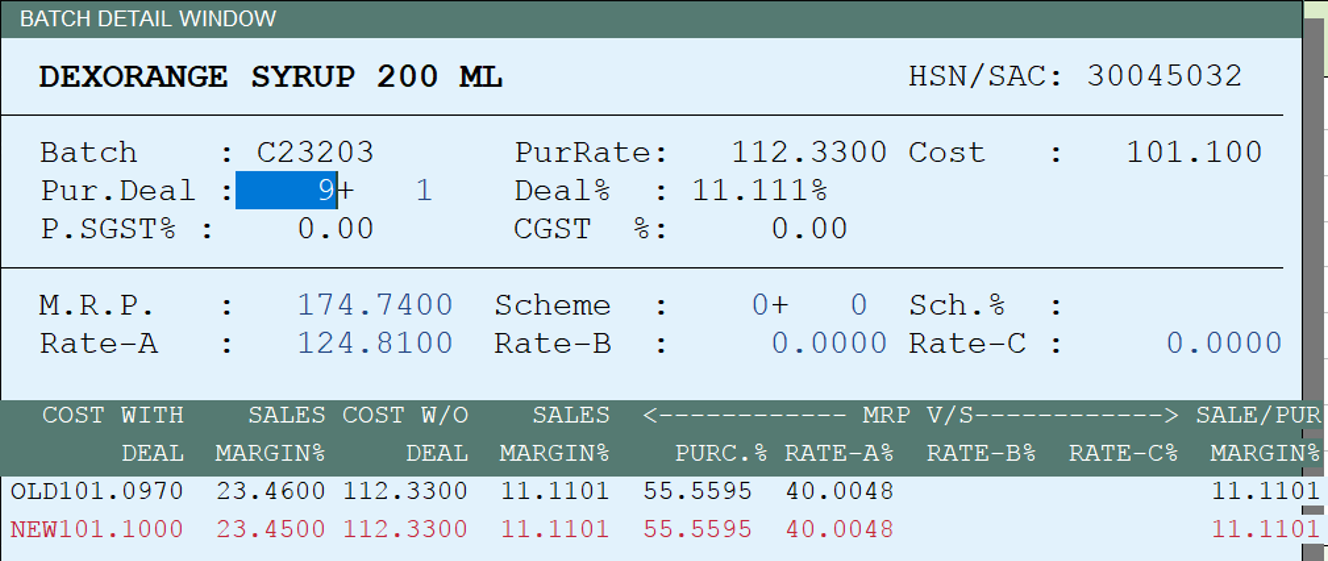Click the Scheme quantity field
The height and width of the screenshot is (561, 1328).
coord(809,305)
